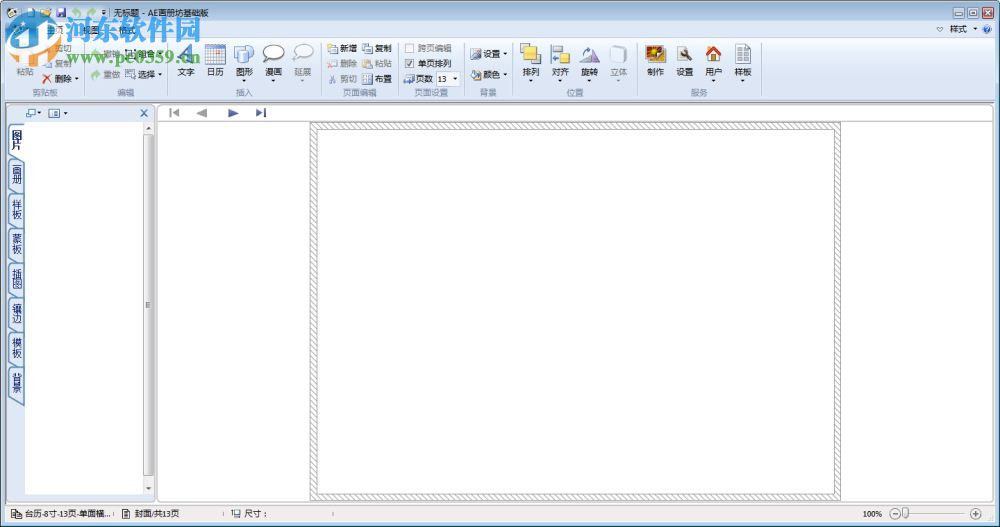The width and height of the screenshot is (1000, 527).
Task: Insert text with the 文字 tool
Action: tap(186, 62)
